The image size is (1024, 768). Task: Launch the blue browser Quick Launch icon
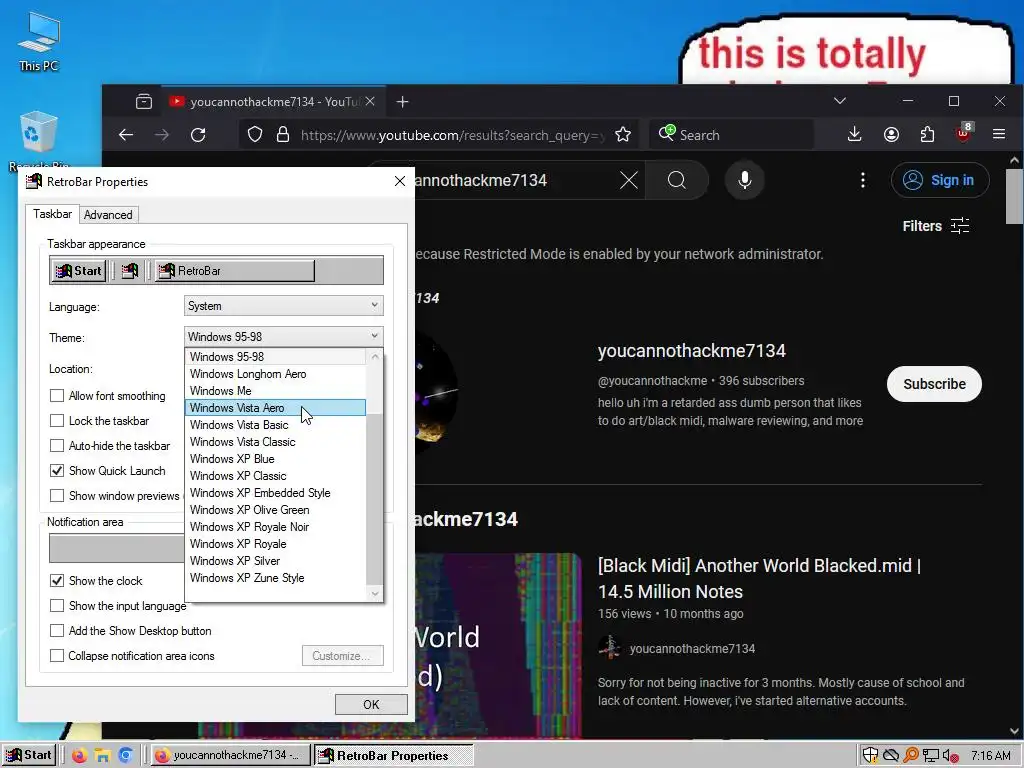coord(125,756)
